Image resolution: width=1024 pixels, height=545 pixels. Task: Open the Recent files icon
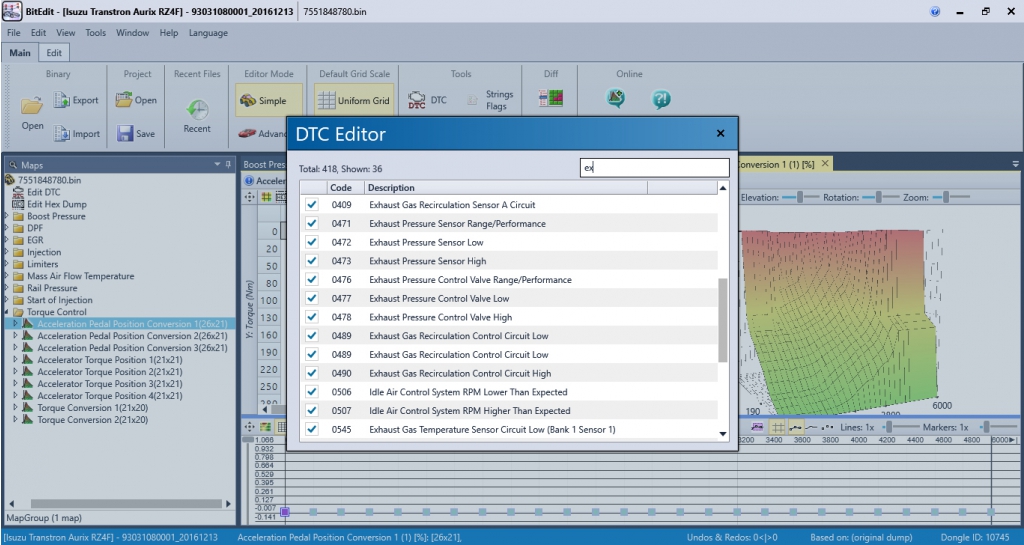click(197, 110)
